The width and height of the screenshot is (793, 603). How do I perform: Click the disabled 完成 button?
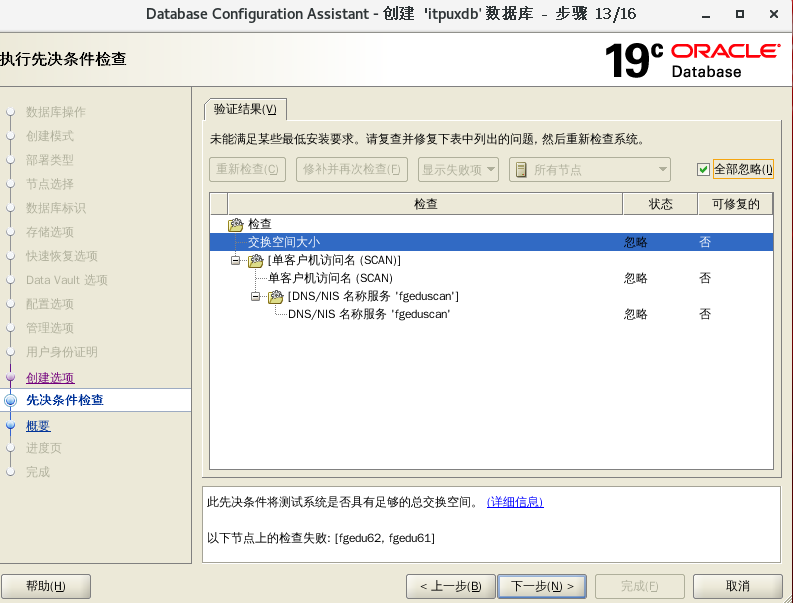640,586
